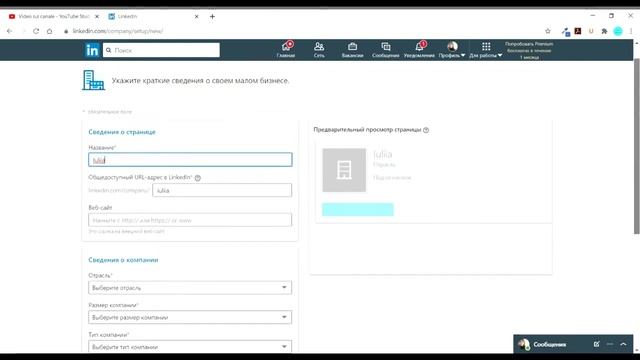Open the Notifications (Уведомления) bell icon
Screen dimensions: 640x360
coord(419,50)
